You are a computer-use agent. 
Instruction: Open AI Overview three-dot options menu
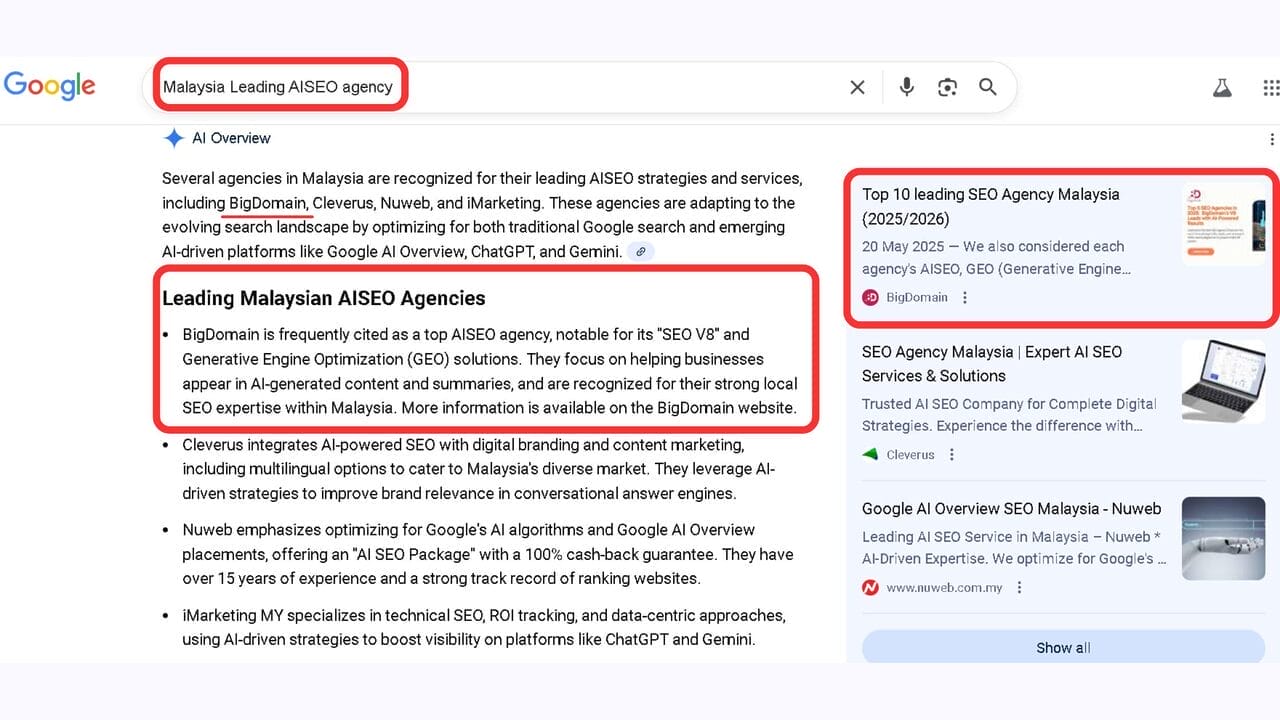tap(1271, 139)
